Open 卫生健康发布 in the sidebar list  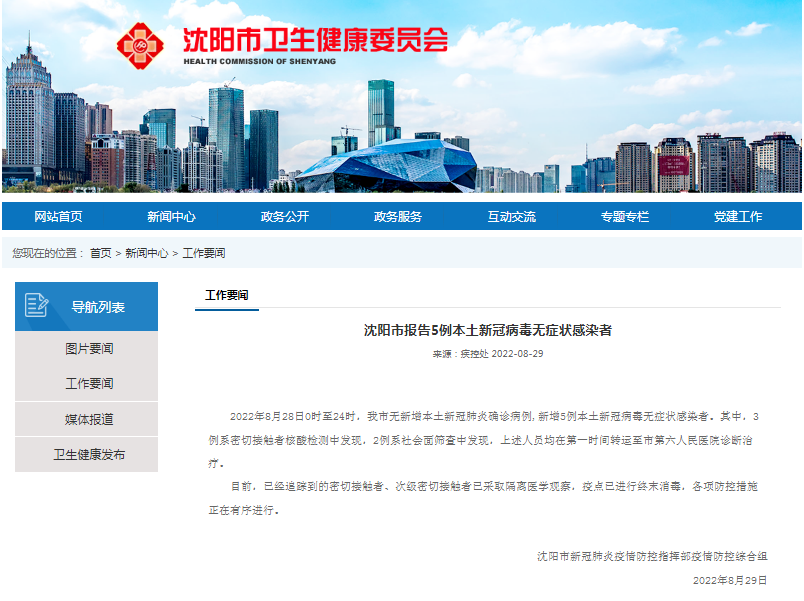pos(89,455)
